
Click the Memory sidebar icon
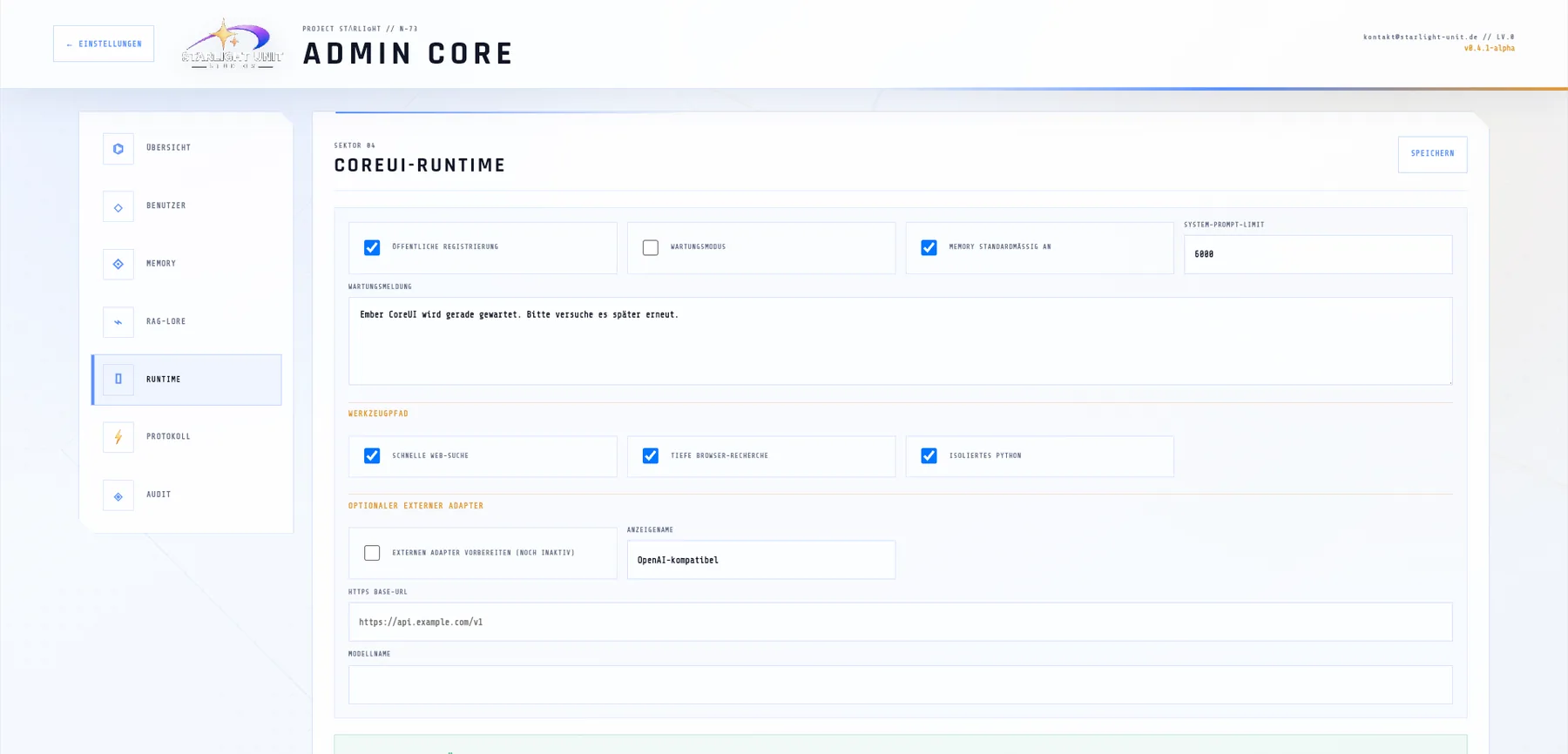118,265
